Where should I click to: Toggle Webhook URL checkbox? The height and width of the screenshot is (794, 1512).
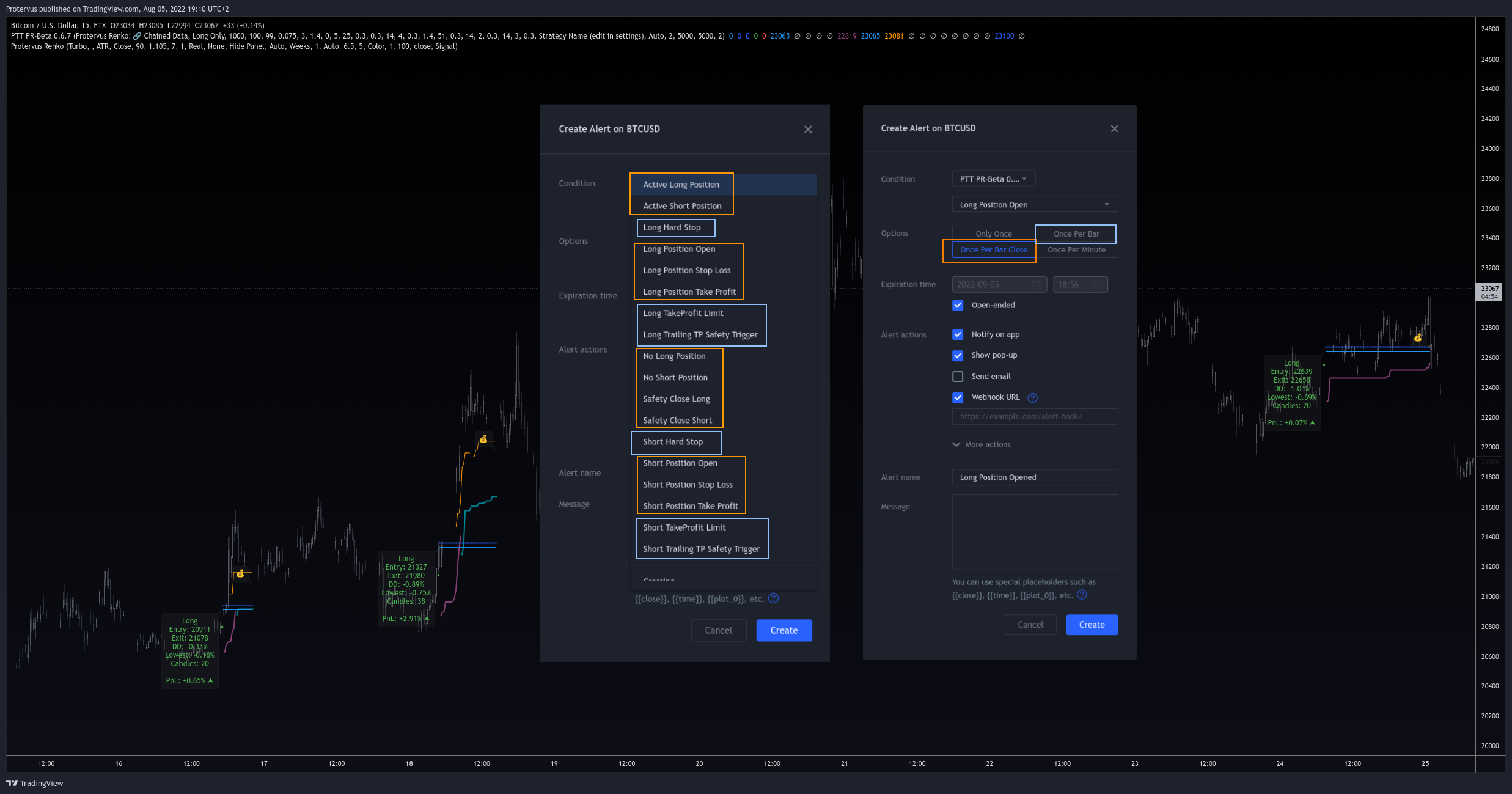(958, 397)
